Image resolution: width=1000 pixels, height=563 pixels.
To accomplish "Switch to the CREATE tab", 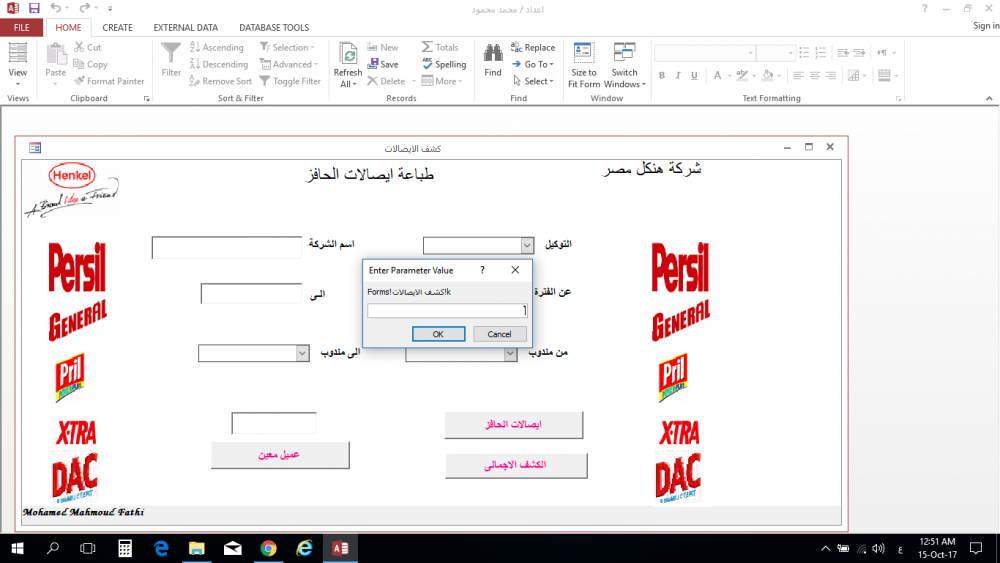I will tap(117, 27).
